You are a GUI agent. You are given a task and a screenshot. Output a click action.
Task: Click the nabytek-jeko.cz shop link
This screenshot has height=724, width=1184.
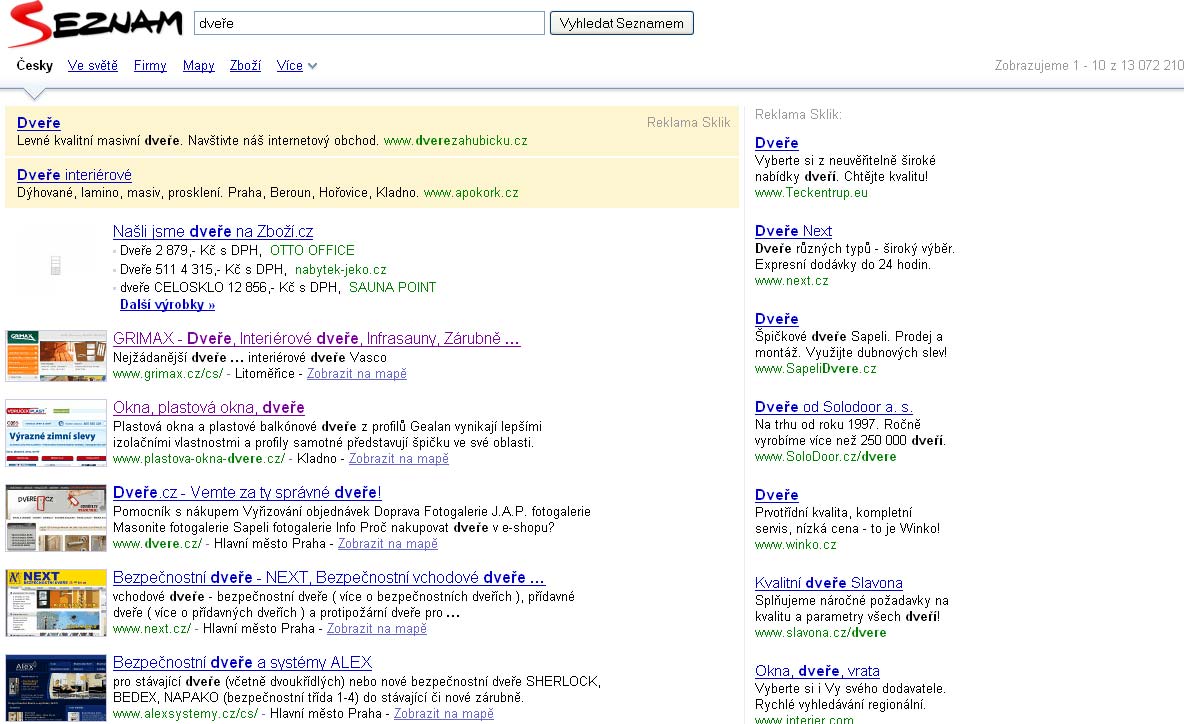[x=341, y=270]
